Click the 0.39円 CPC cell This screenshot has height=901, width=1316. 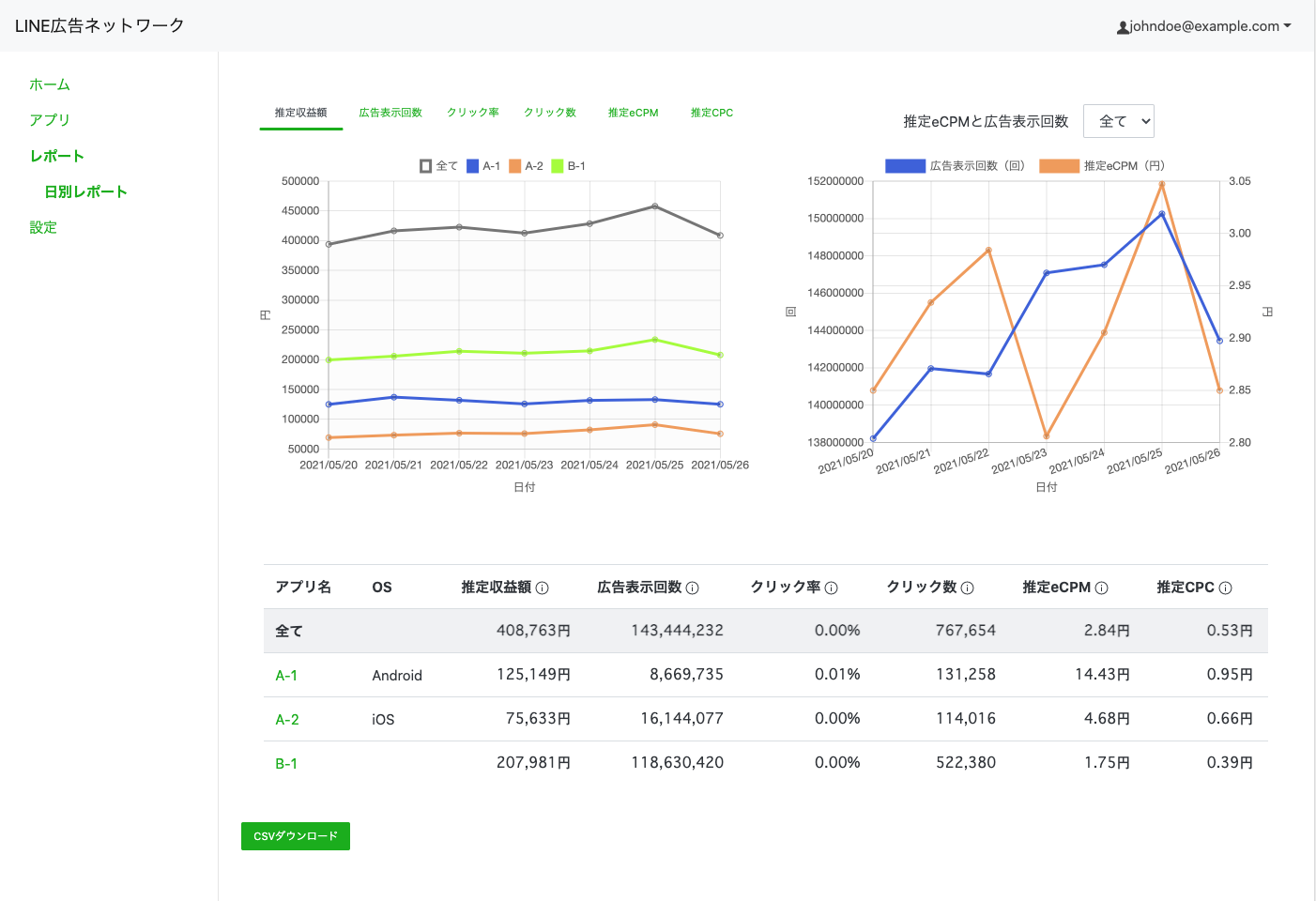click(x=1231, y=763)
